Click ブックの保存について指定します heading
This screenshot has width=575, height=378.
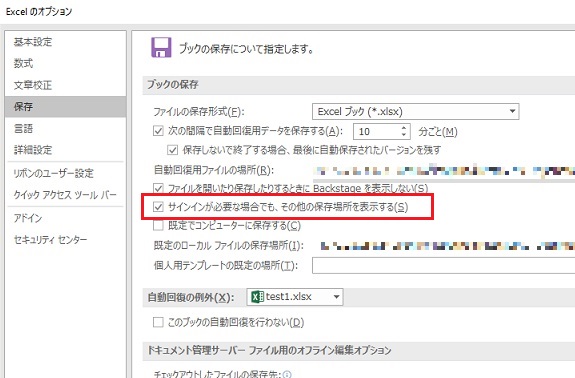coord(246,49)
